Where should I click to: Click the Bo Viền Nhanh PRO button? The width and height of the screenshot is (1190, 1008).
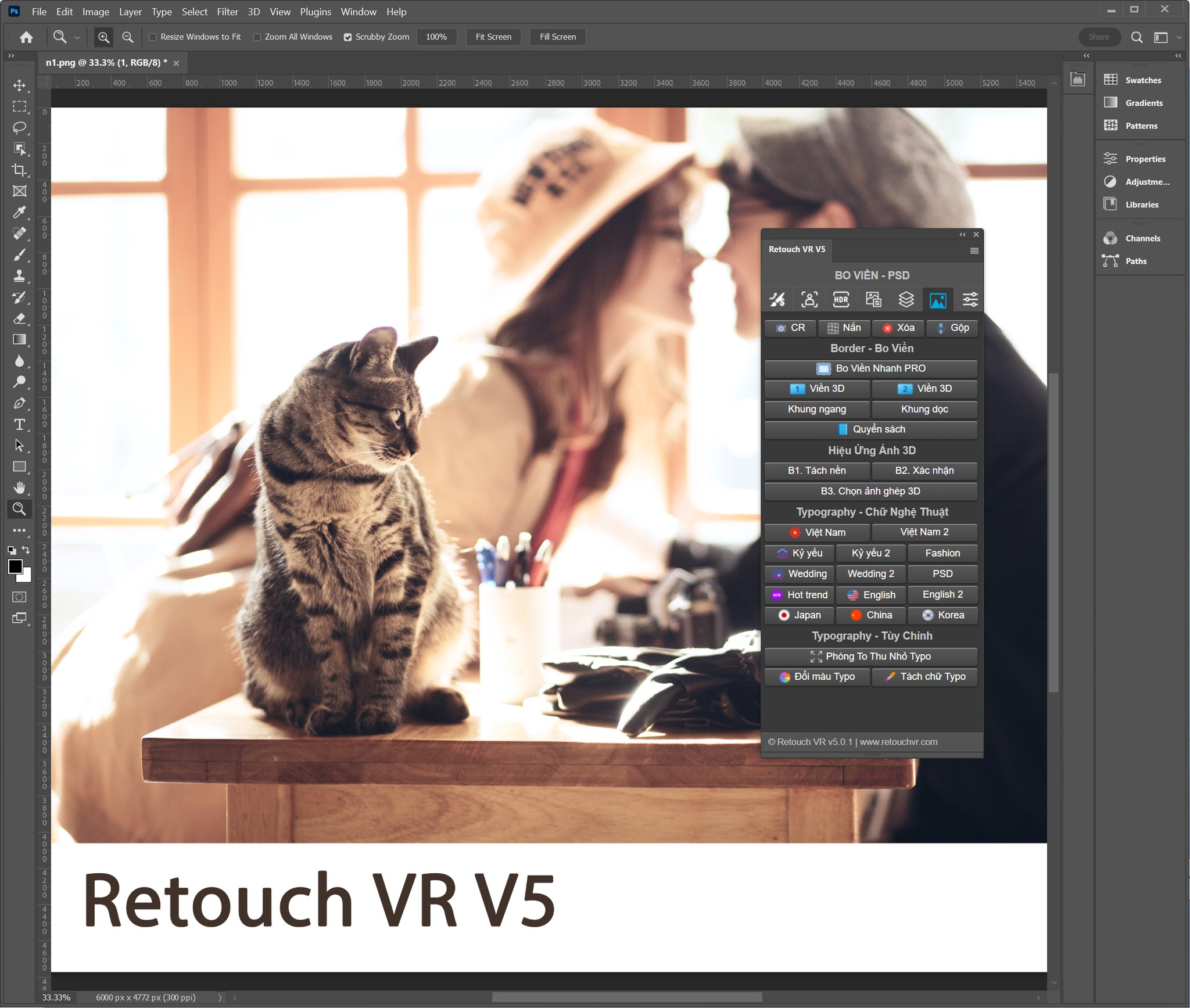[x=870, y=368]
